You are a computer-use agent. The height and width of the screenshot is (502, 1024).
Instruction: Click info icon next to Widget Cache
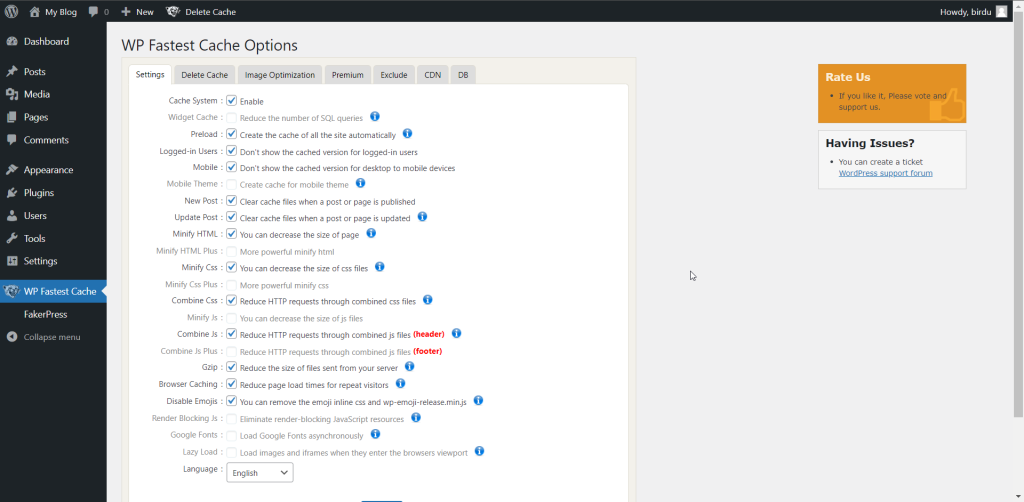coord(375,117)
